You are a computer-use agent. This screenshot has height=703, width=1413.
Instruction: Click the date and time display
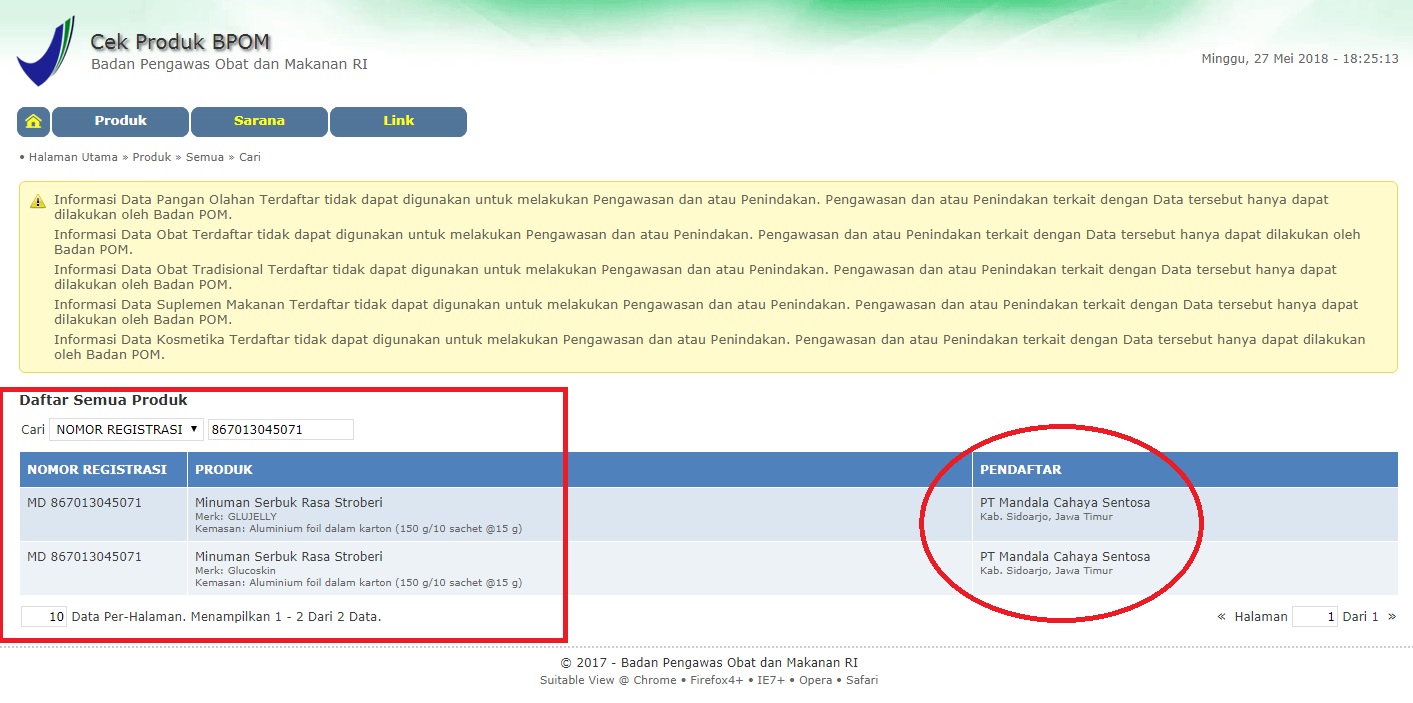(1299, 59)
